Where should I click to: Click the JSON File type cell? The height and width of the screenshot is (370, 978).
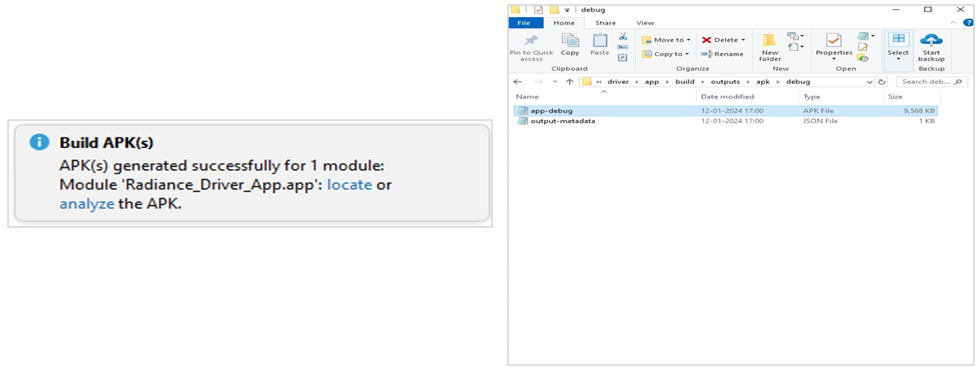tap(820, 121)
